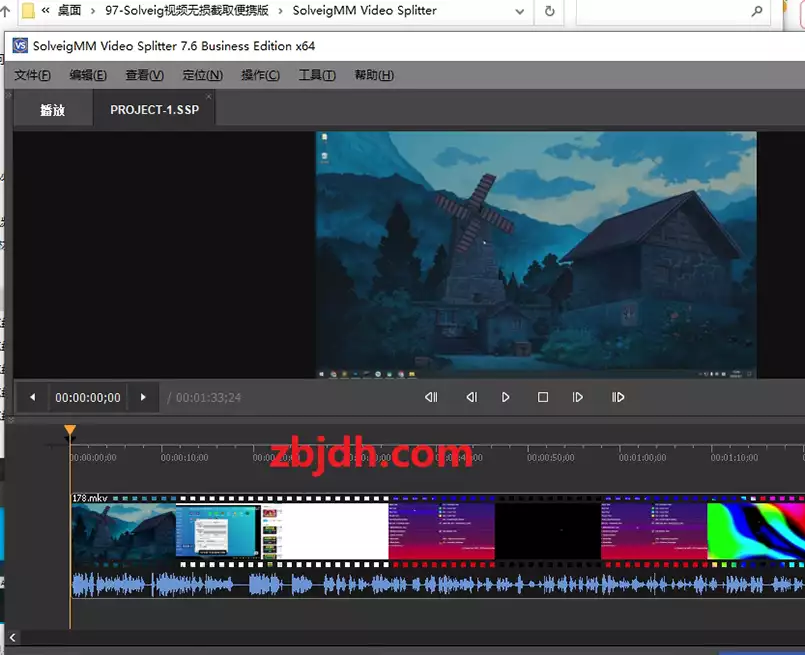Click the orange playhead marker on the timeline
This screenshot has height=655, width=805.
coord(70,431)
